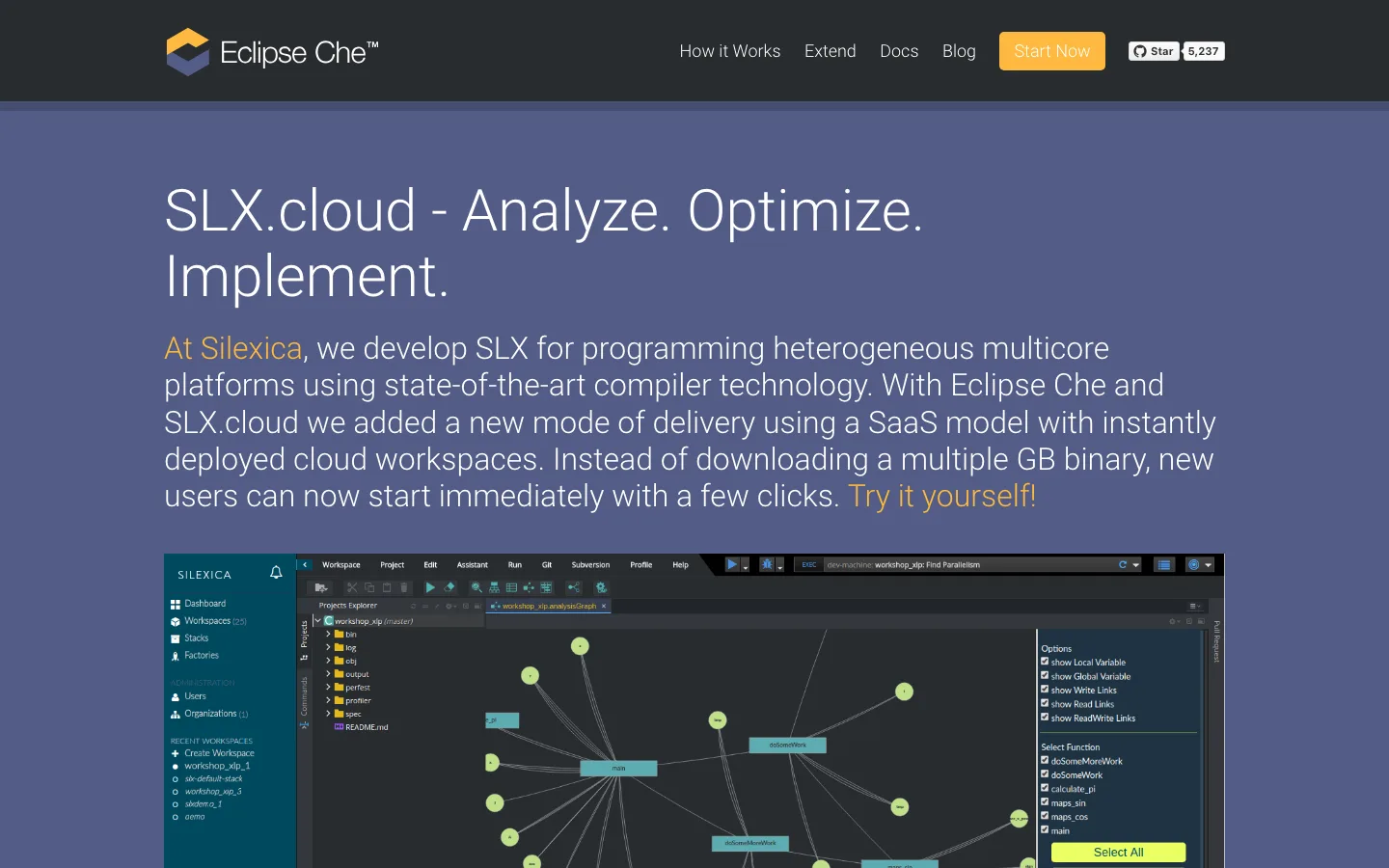Viewport: 1389px width, 868px height.
Task: Toggle show Read Links checkbox
Action: coord(1045,703)
